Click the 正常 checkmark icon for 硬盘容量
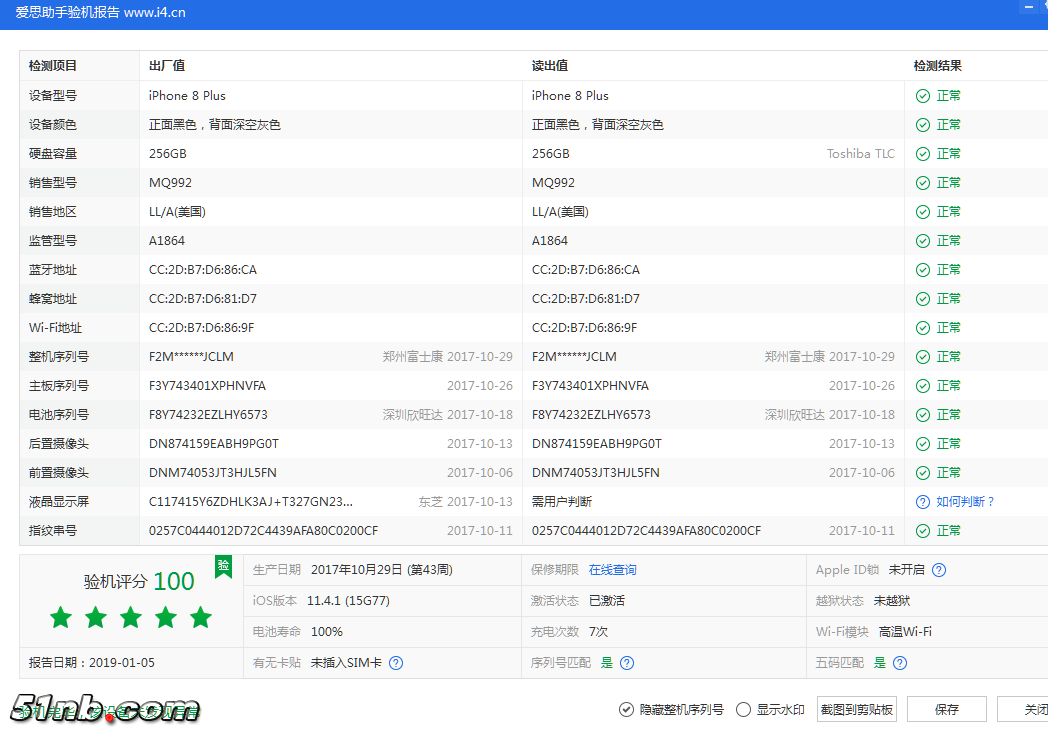The image size is (1048, 732). (922, 153)
